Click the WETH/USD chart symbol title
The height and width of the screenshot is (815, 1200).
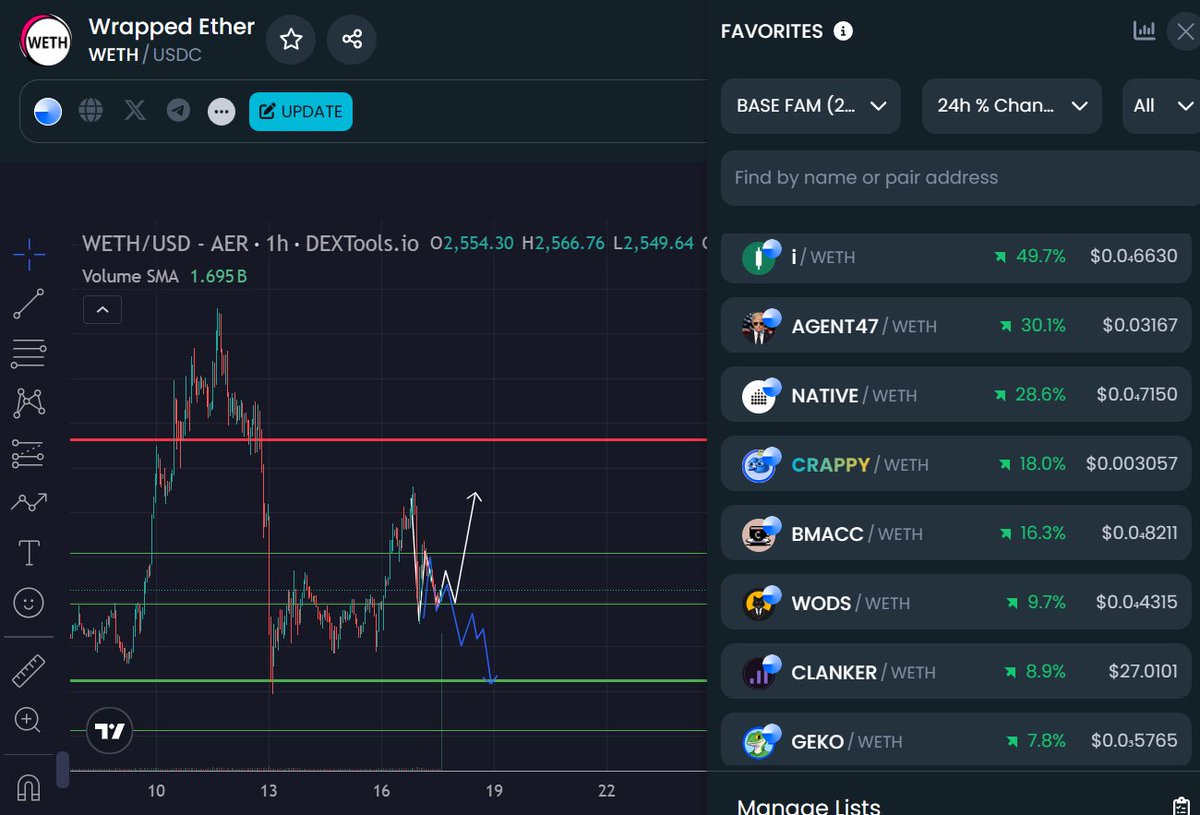pyautogui.click(x=250, y=243)
